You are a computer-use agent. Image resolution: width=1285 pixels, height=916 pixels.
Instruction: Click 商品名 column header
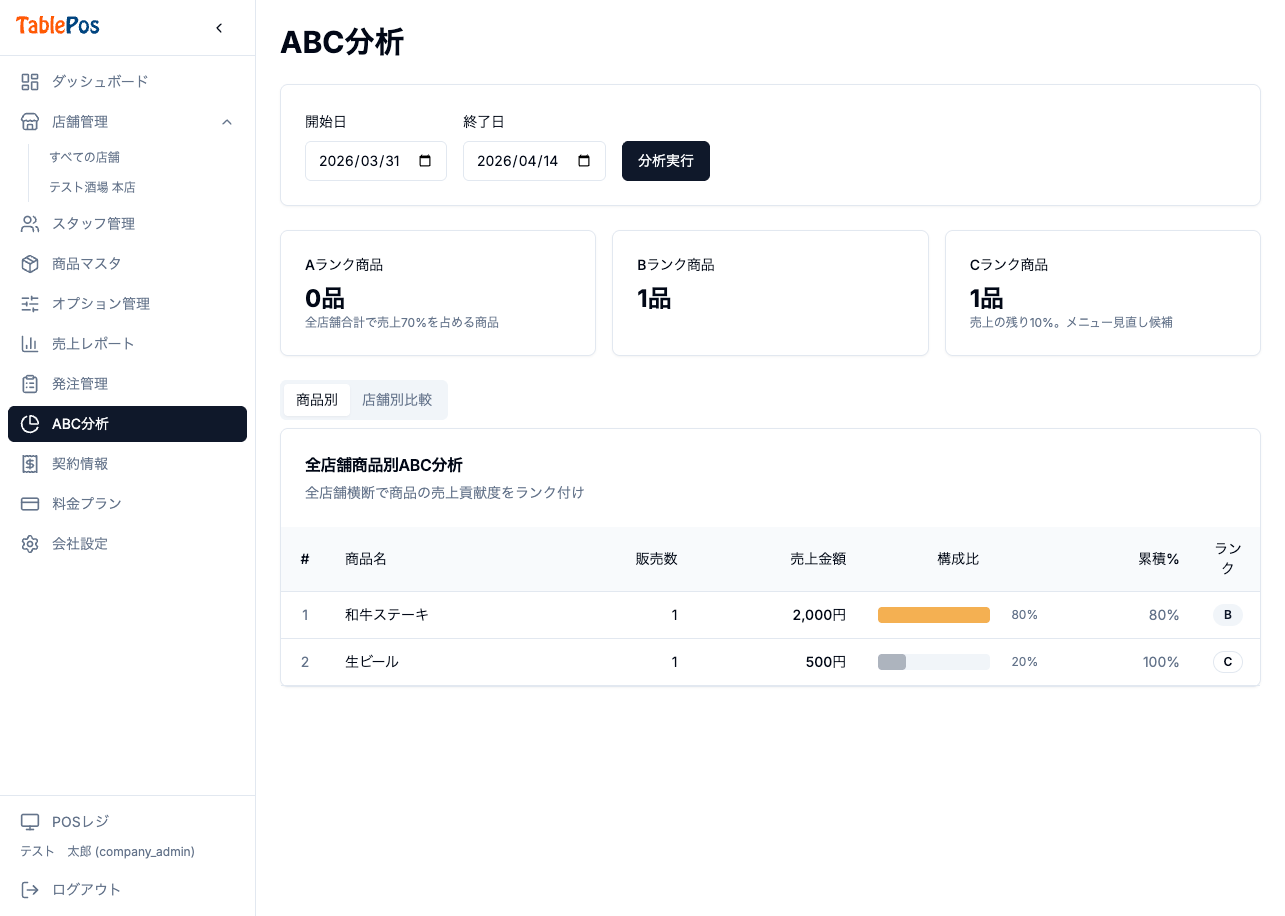point(366,559)
